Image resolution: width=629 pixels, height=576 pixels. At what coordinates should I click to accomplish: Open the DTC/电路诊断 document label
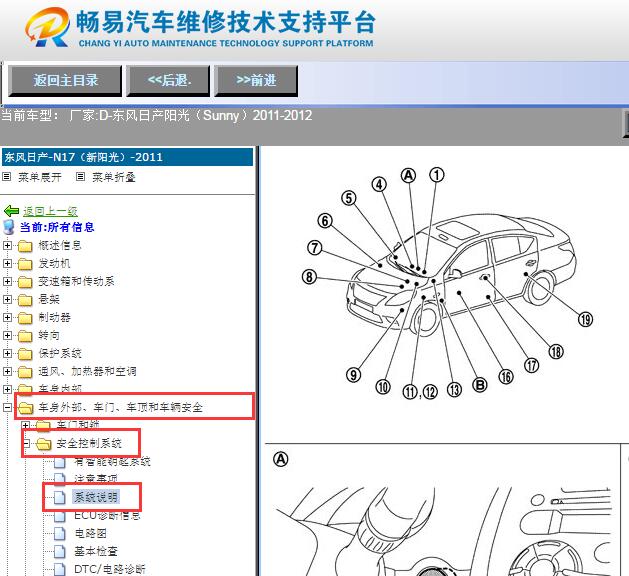coord(110,569)
